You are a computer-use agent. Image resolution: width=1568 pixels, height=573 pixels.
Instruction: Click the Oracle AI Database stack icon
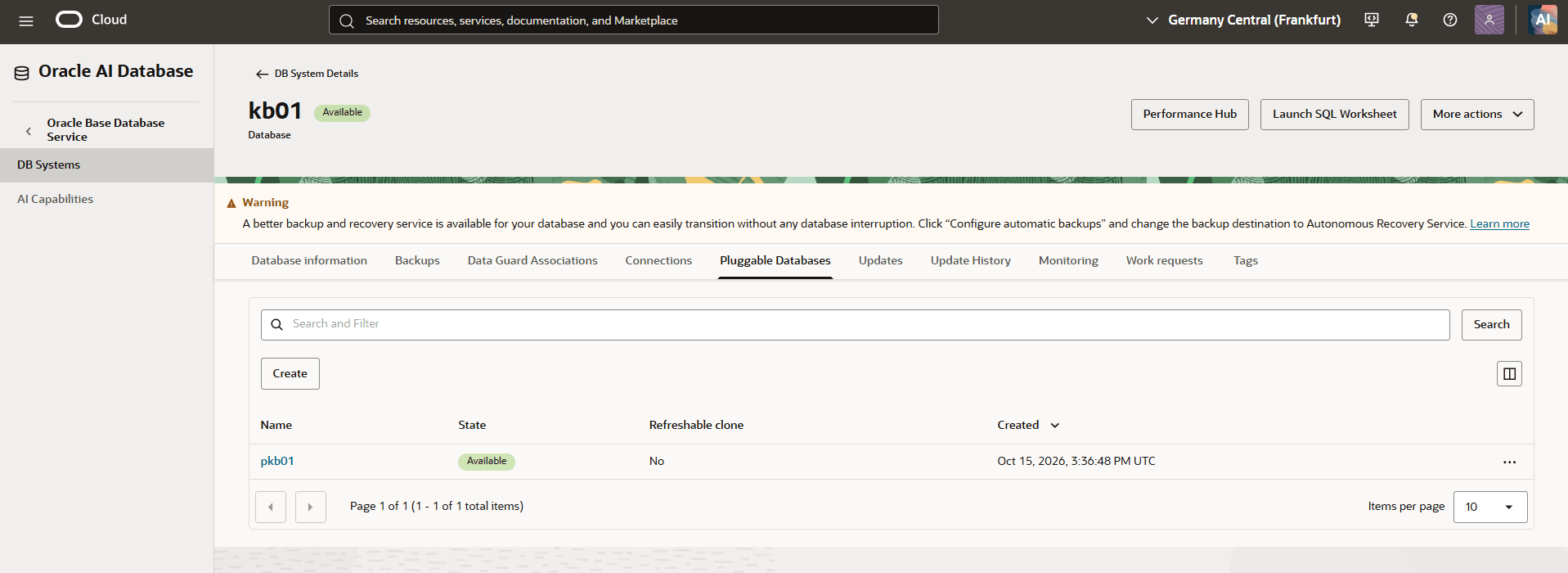[22, 73]
